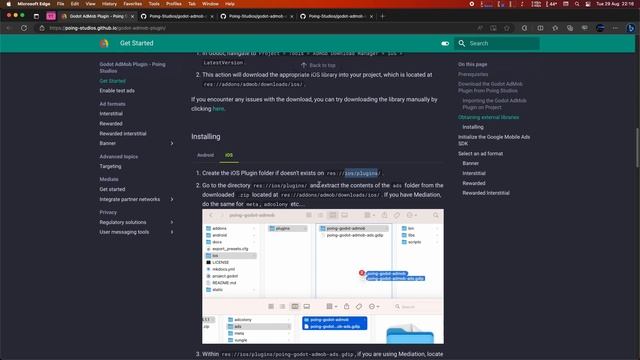The height and width of the screenshot is (360, 640).
Task: Follow the 'here' manual download link
Action: click(x=218, y=109)
